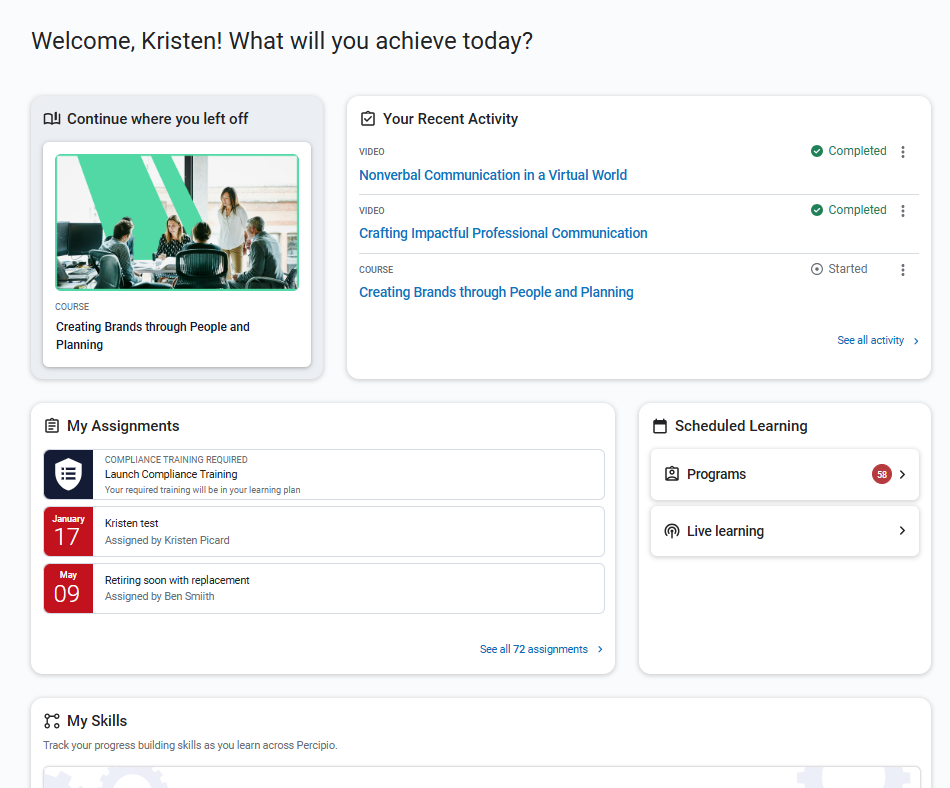Image resolution: width=950 pixels, height=788 pixels.
Task: Select Launch Compliance Training assignment
Action: click(171, 474)
